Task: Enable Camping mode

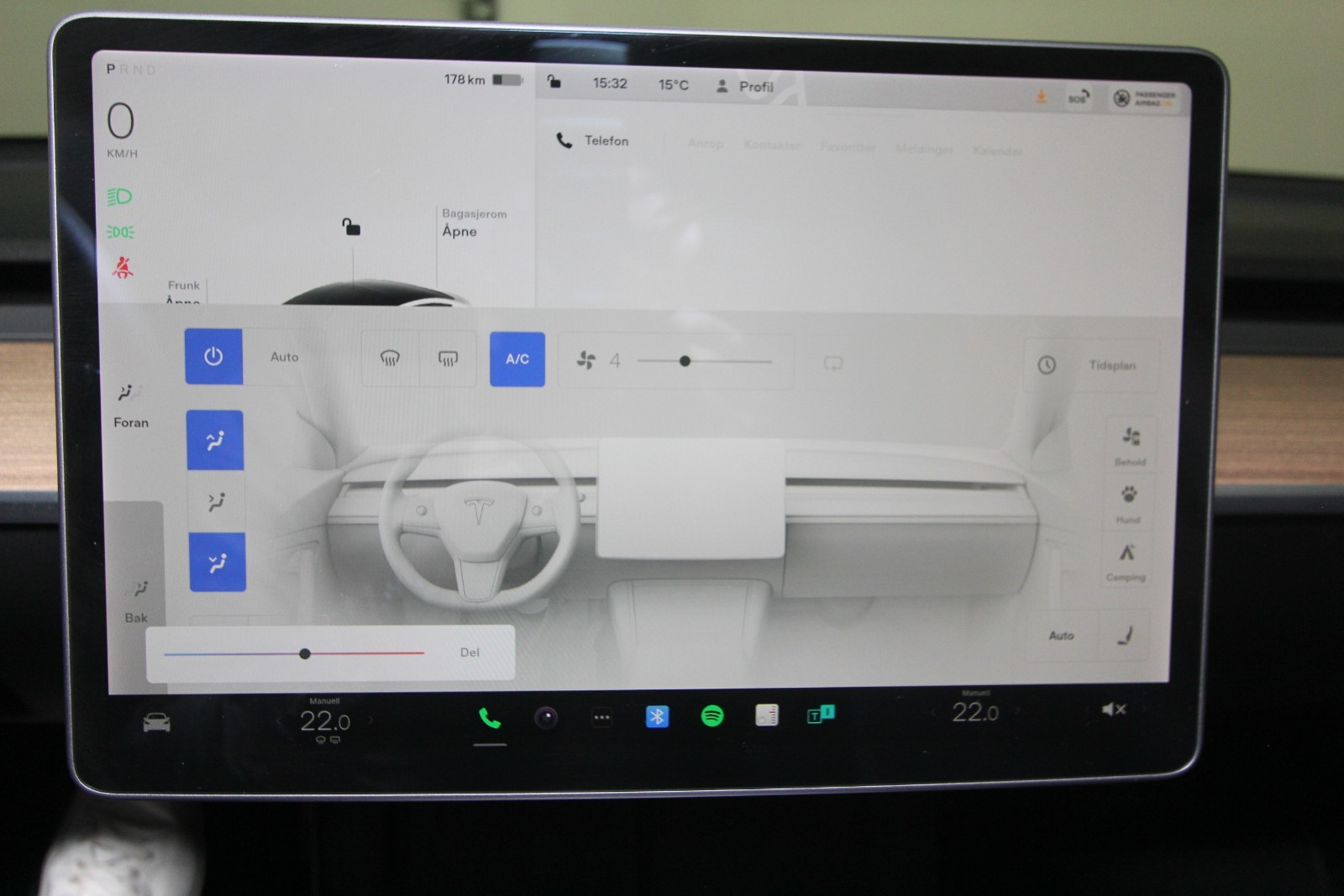Action: (1126, 561)
